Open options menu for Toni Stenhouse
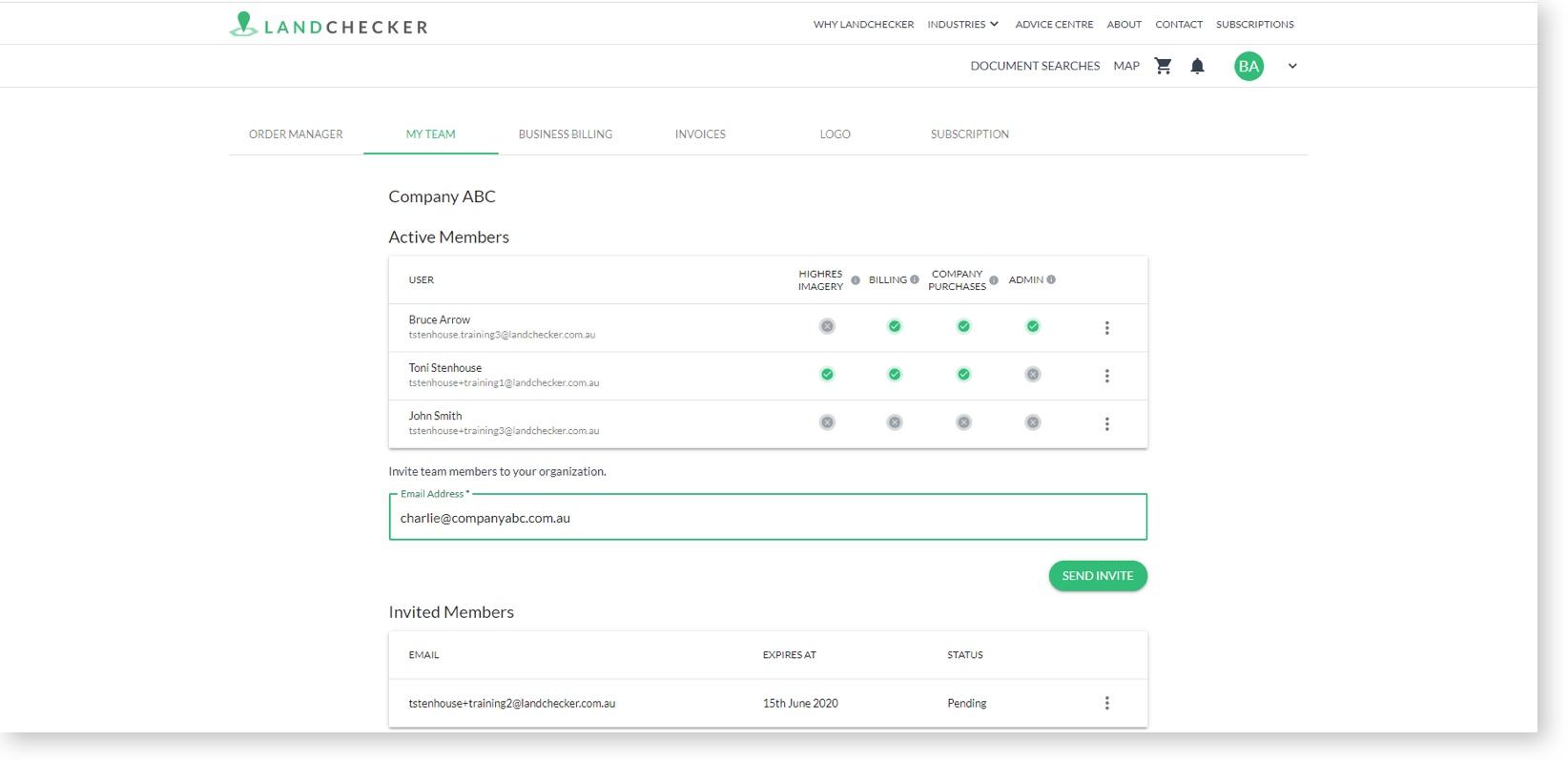Image resolution: width=1568 pixels, height=761 pixels. [x=1107, y=376]
